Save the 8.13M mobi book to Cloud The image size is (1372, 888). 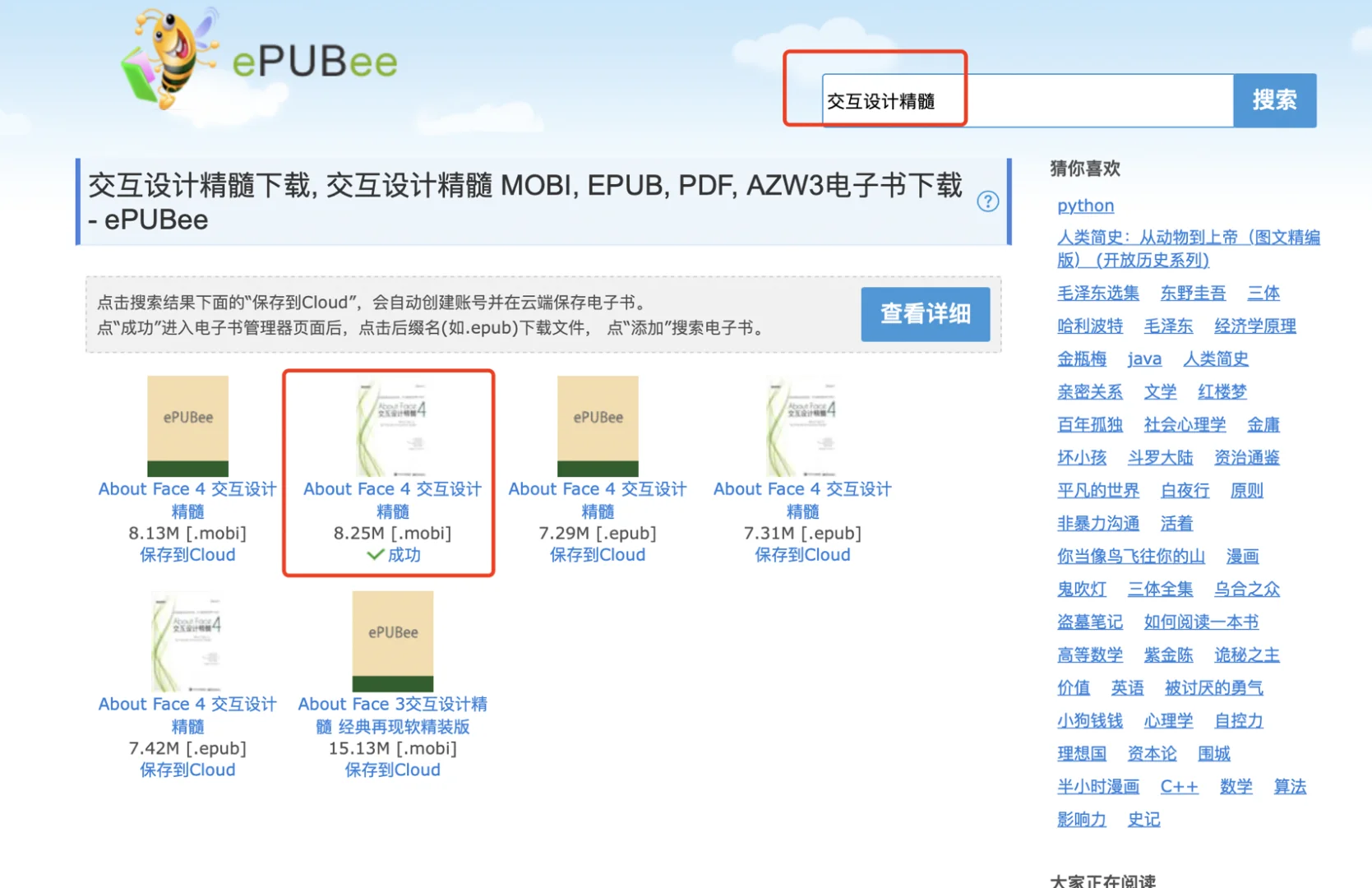tap(187, 555)
